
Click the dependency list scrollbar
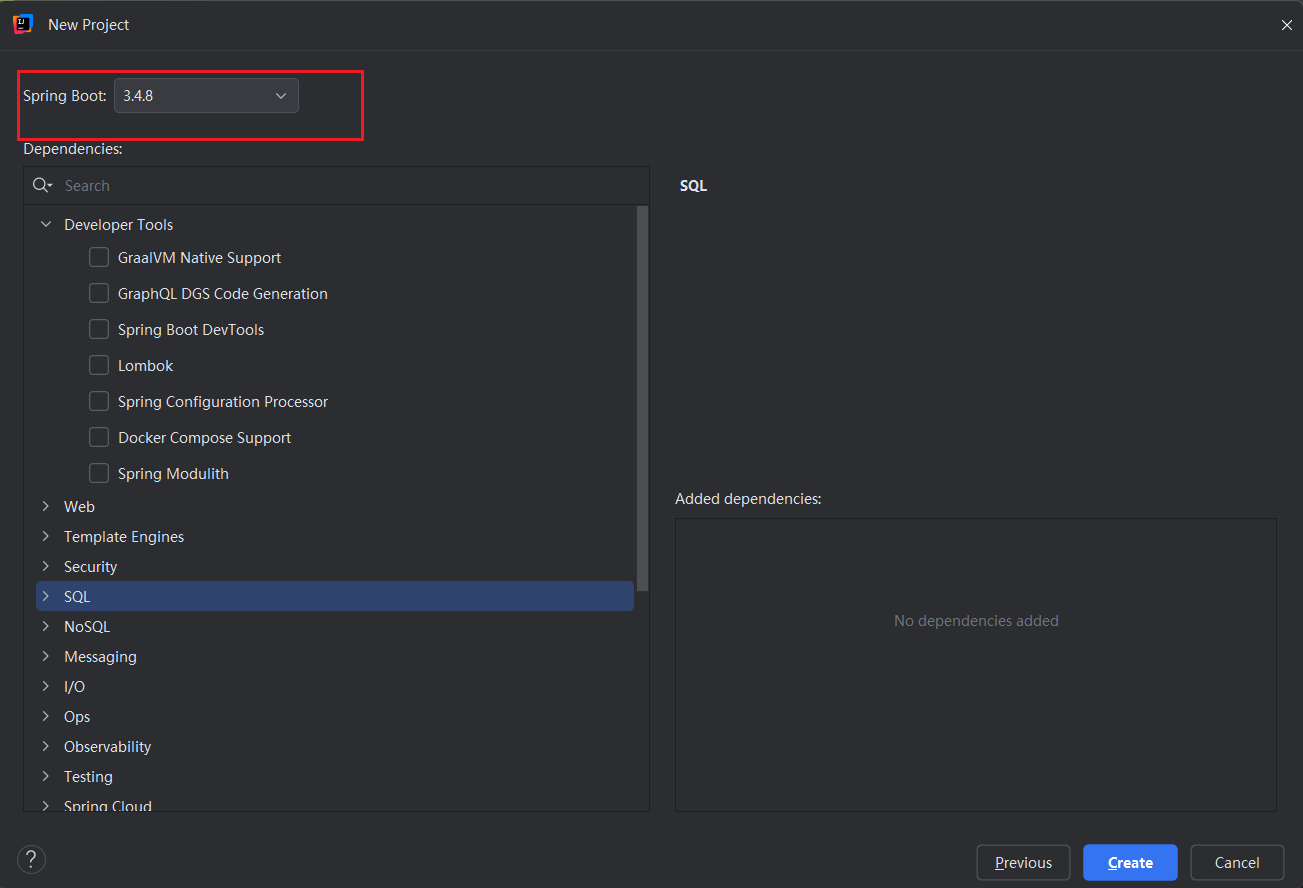pyautogui.click(x=643, y=398)
